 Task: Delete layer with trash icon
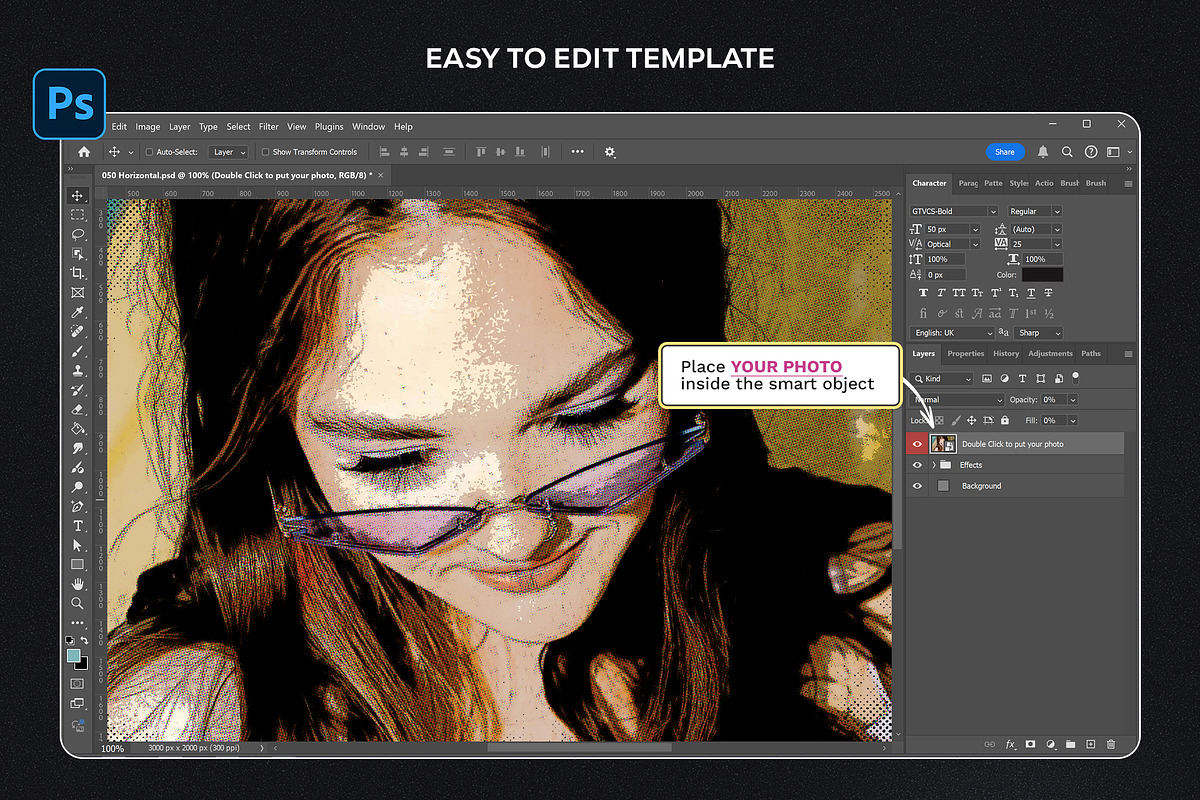(x=1111, y=744)
